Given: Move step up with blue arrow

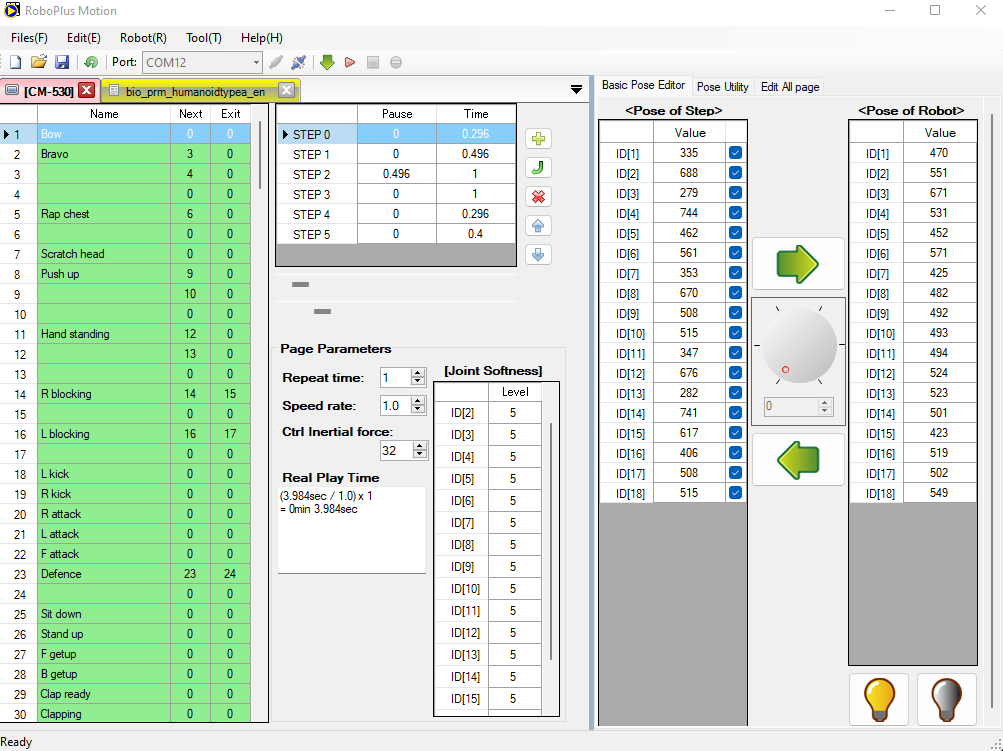Looking at the screenshot, I should [x=538, y=226].
